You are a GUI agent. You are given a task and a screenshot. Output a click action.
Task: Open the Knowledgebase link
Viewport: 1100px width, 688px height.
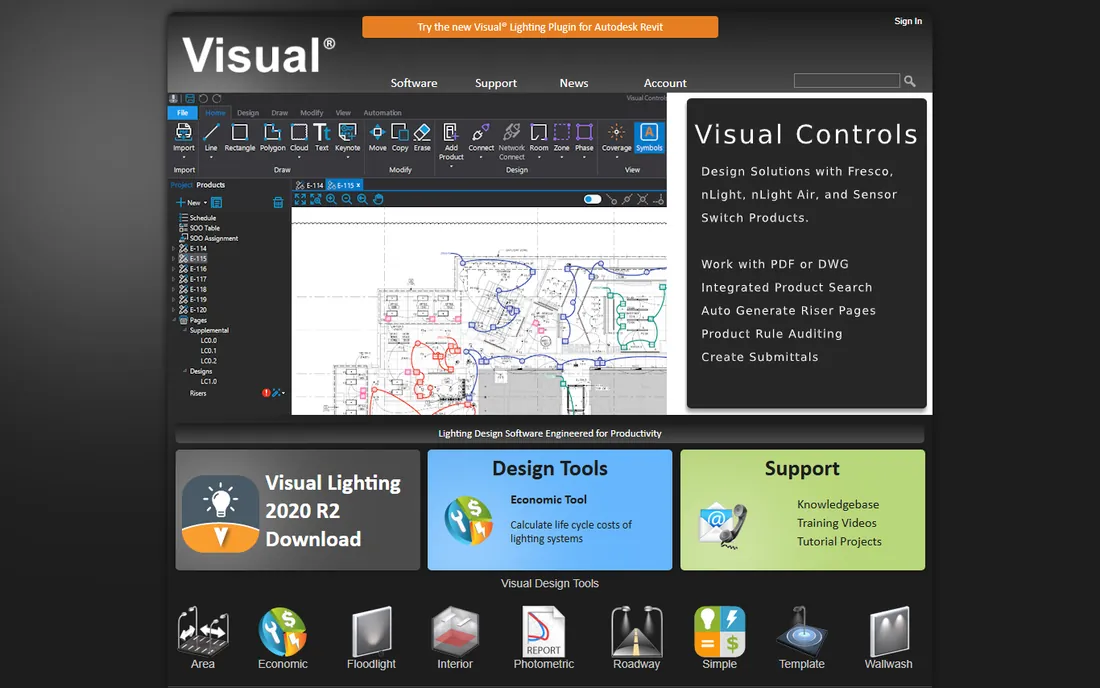838,504
